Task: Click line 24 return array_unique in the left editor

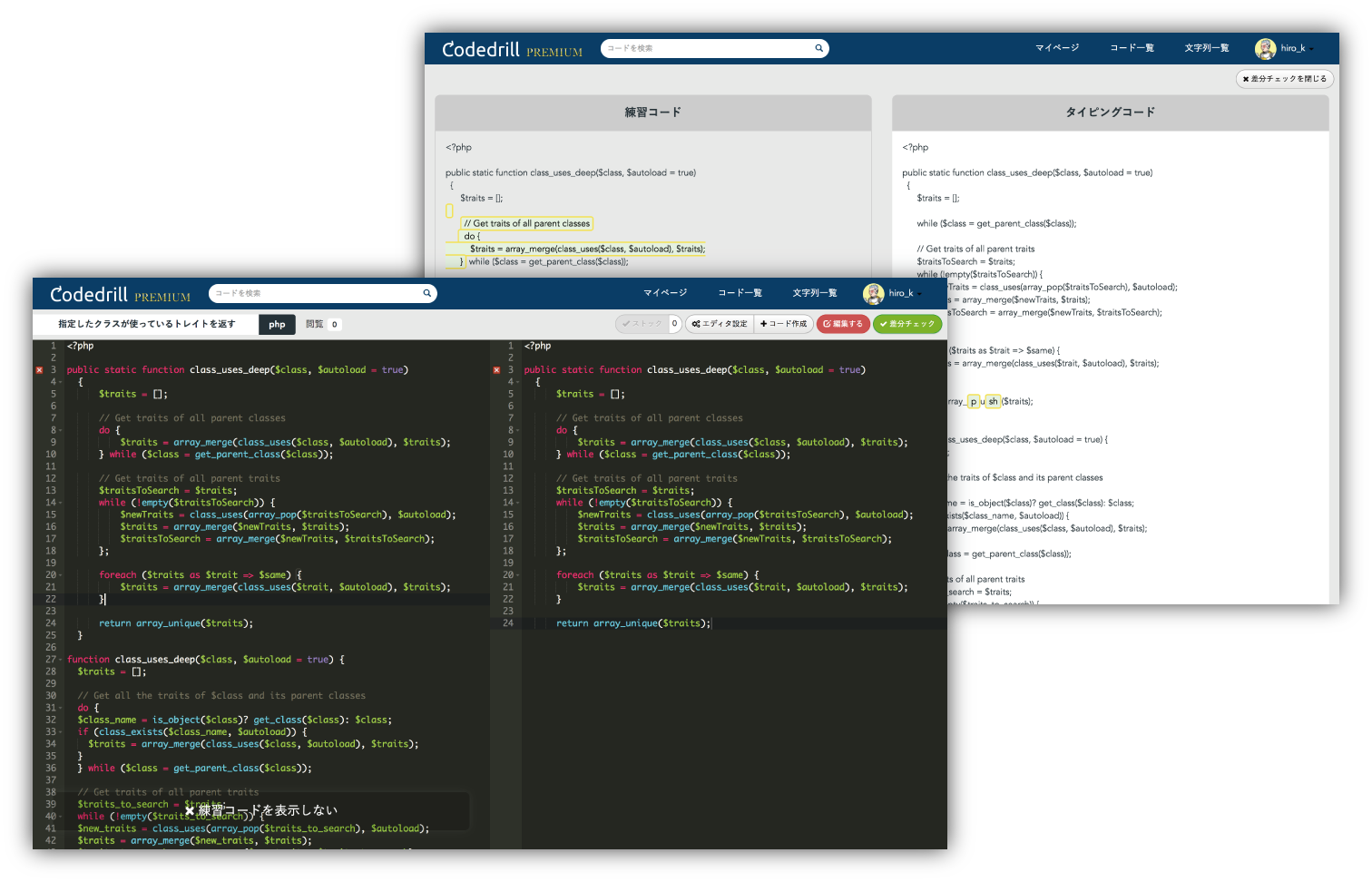Action: click(x=176, y=623)
